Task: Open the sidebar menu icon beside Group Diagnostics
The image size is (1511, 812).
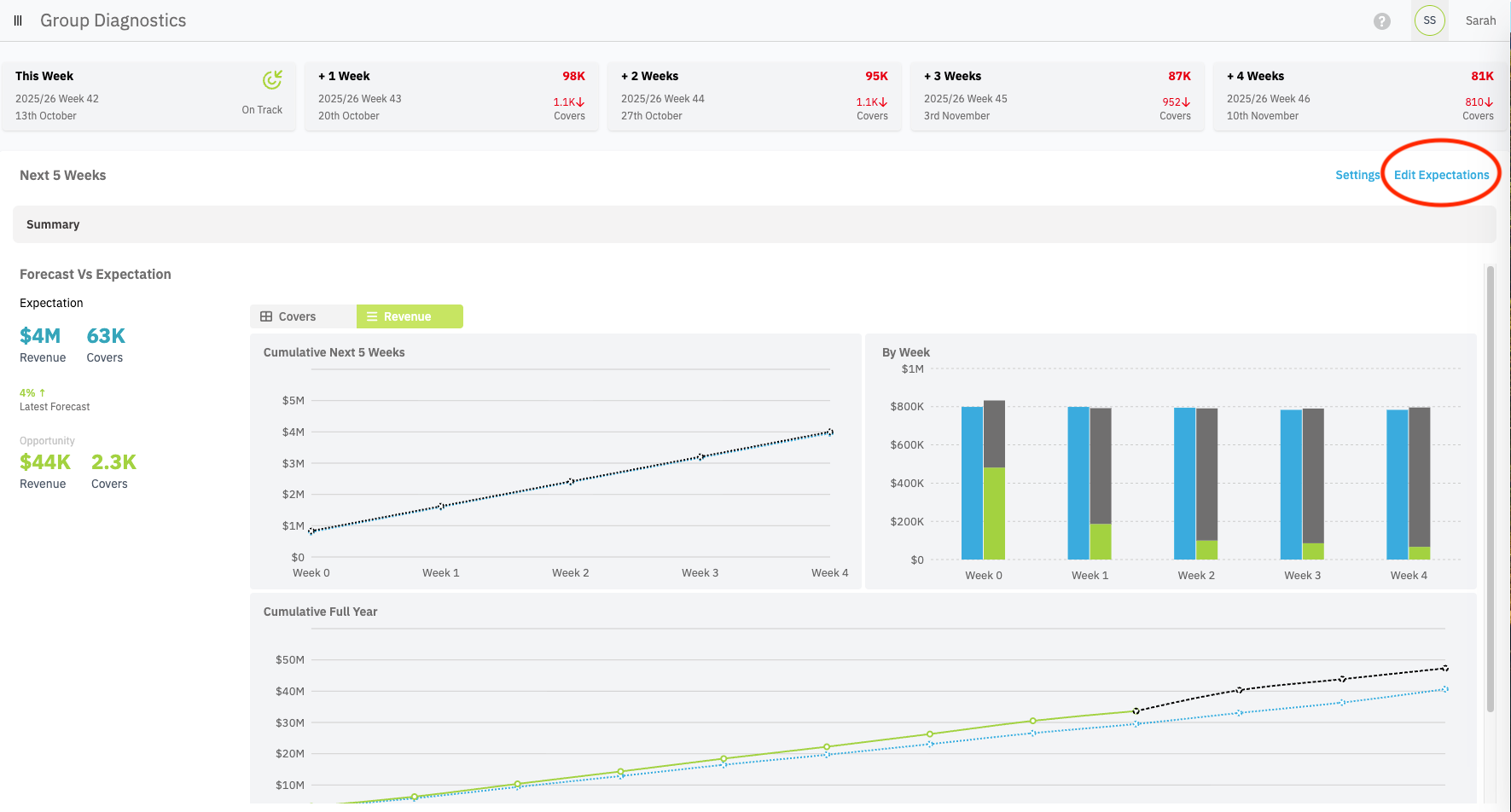Action: [x=18, y=20]
